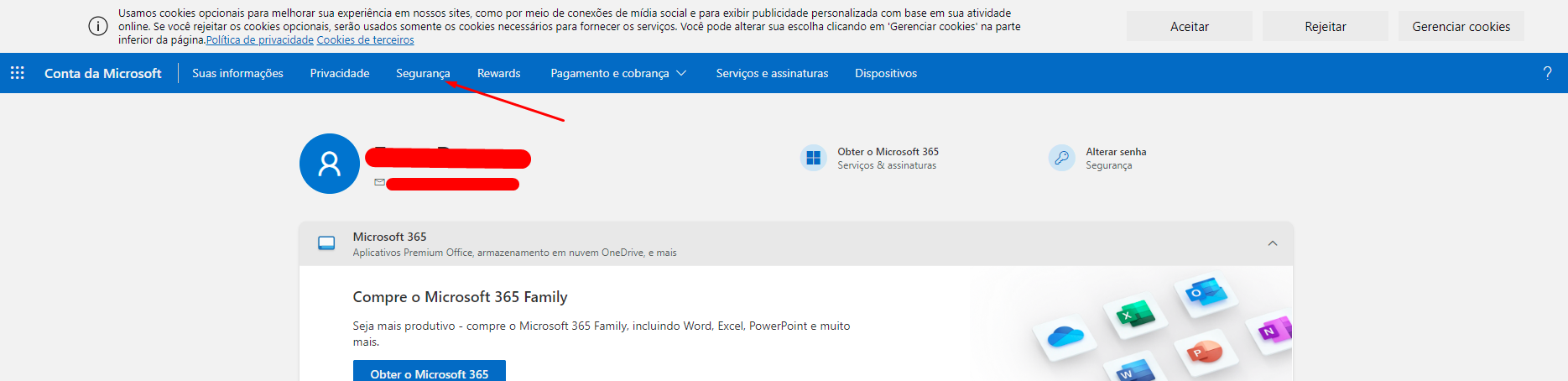Image resolution: width=1568 pixels, height=381 pixels.
Task: Go to Dispositivos page
Action: pos(886,73)
